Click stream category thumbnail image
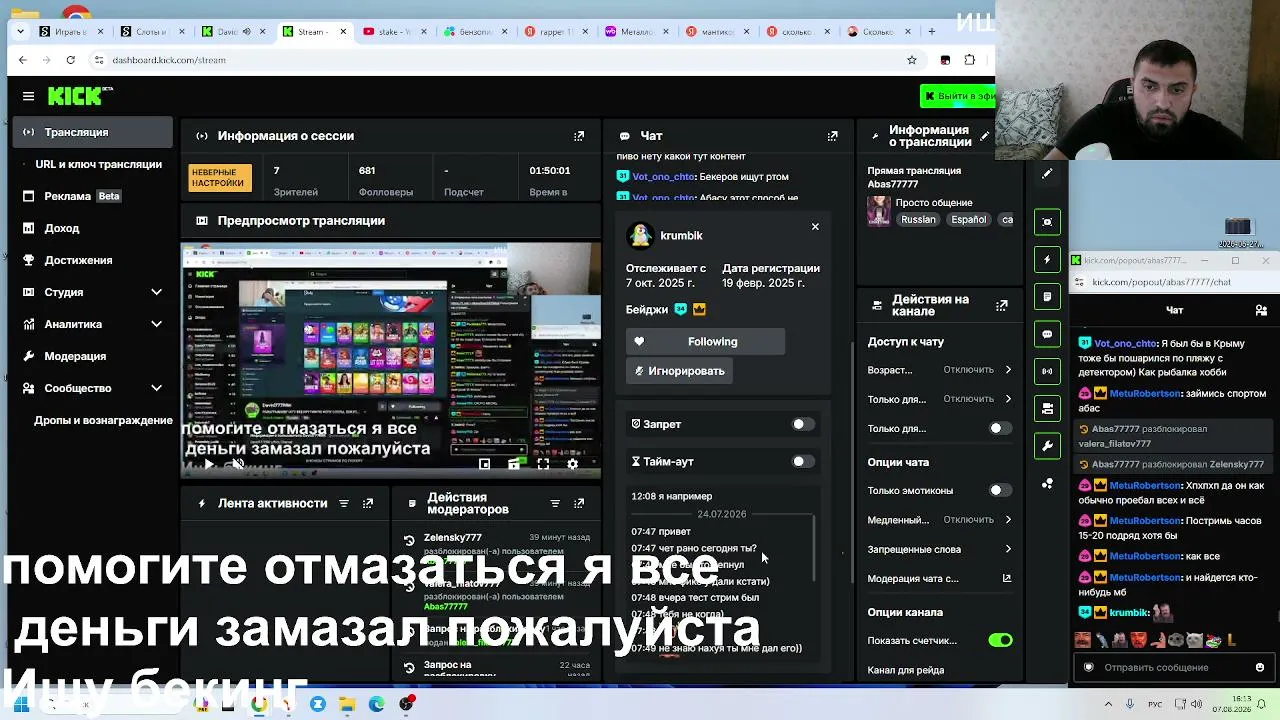 878,211
